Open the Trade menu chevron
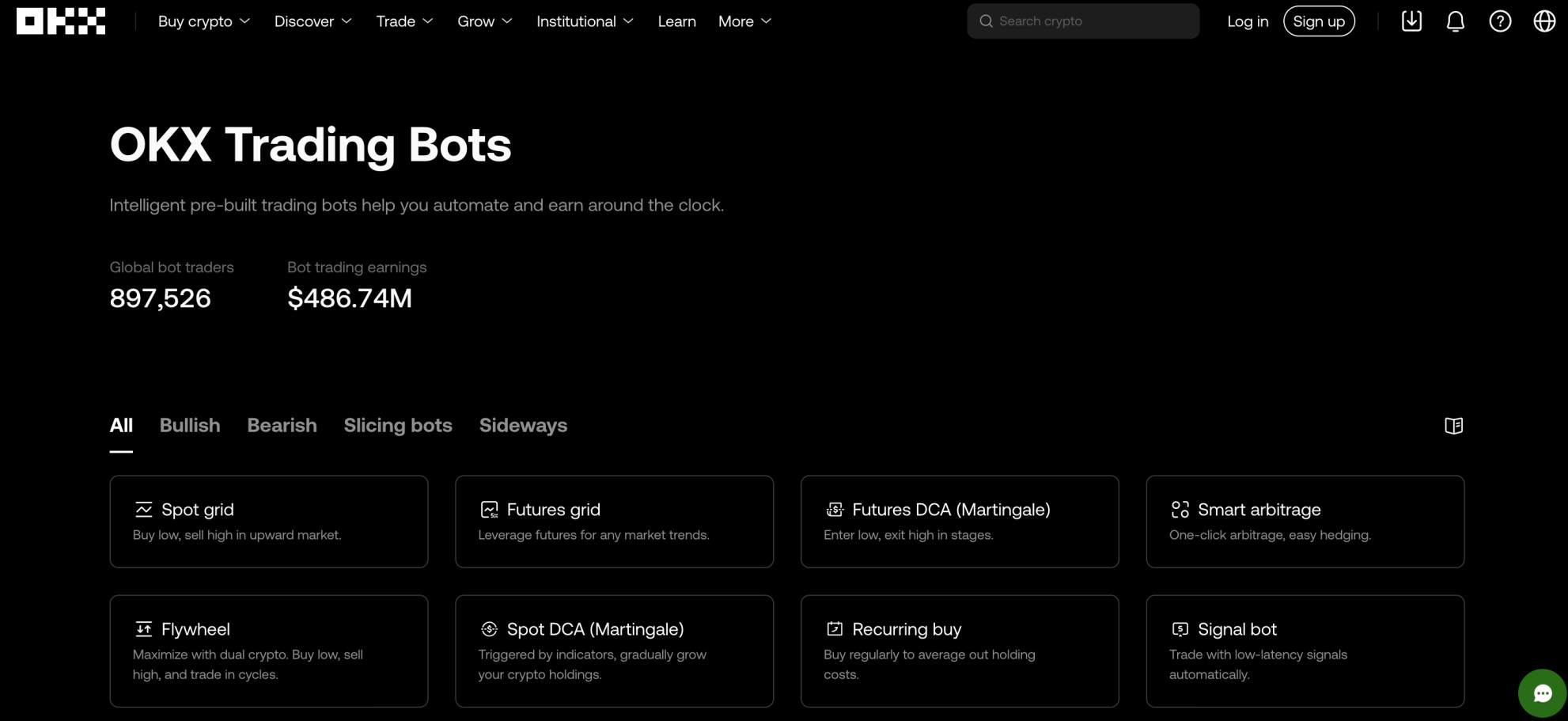The image size is (1568, 721). click(x=428, y=21)
